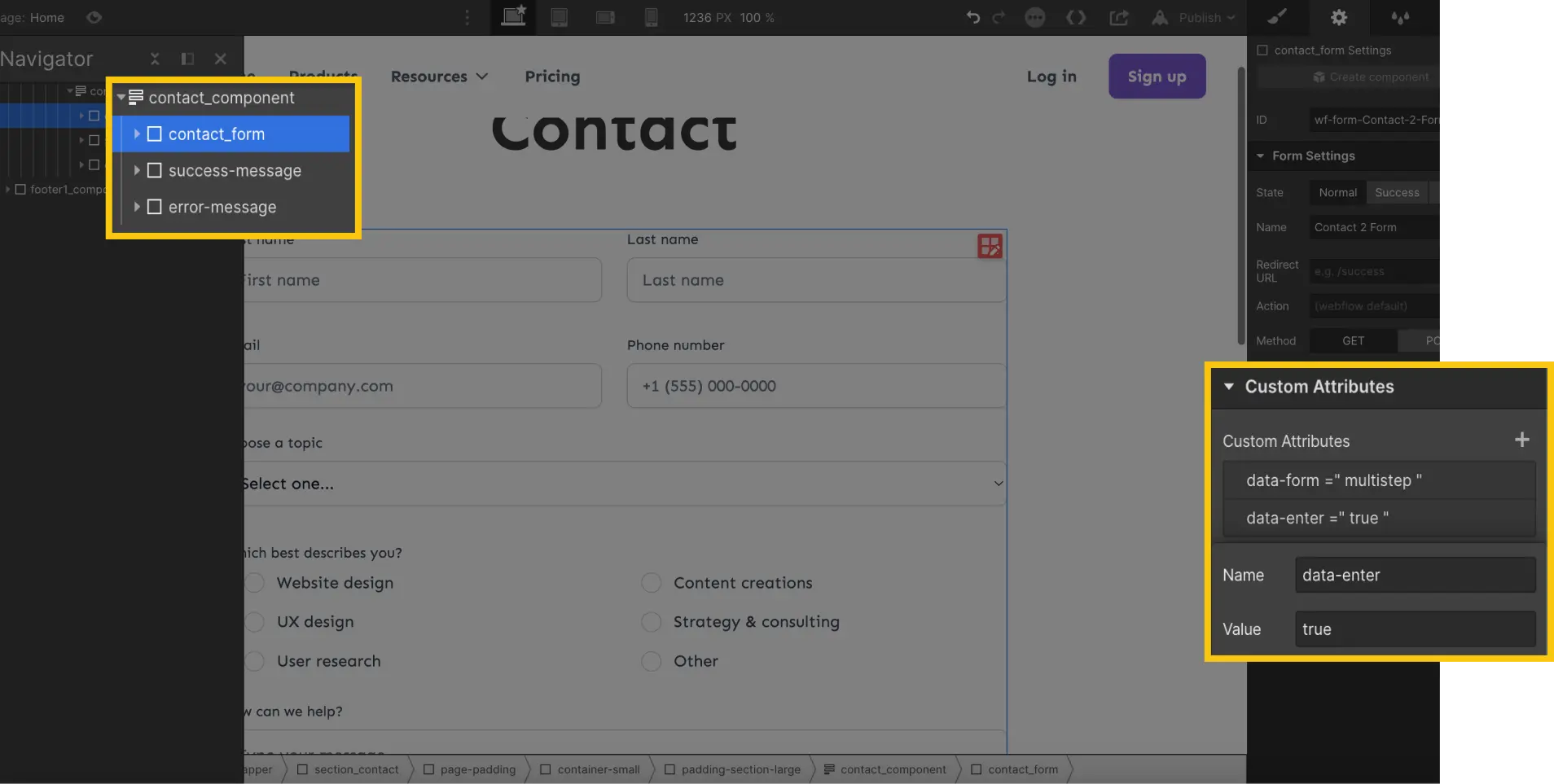Image resolution: width=1554 pixels, height=784 pixels.
Task: Expand the success-message tree item
Action: click(137, 170)
